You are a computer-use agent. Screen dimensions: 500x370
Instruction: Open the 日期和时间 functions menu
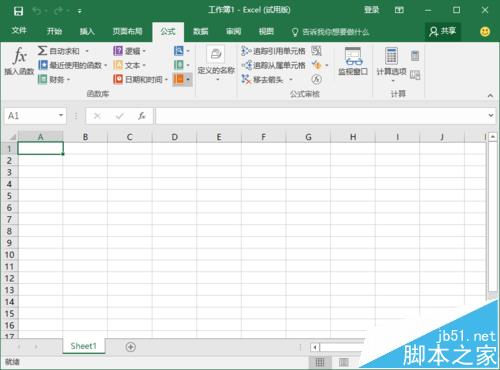(140, 79)
